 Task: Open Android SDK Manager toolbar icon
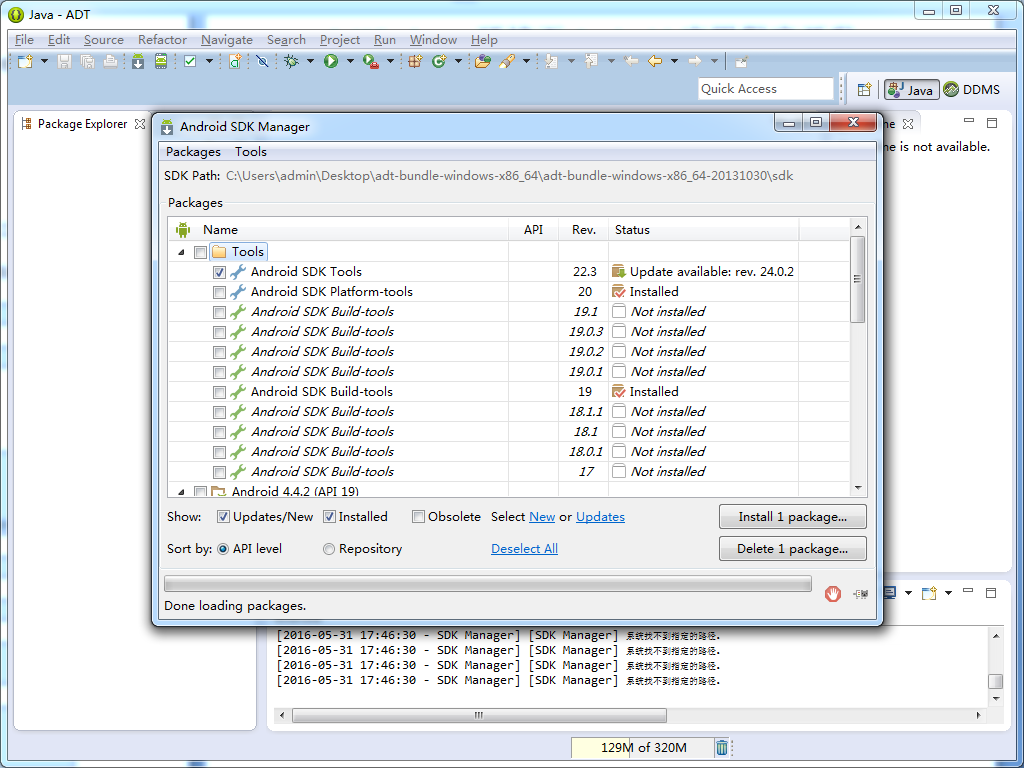tap(138, 61)
